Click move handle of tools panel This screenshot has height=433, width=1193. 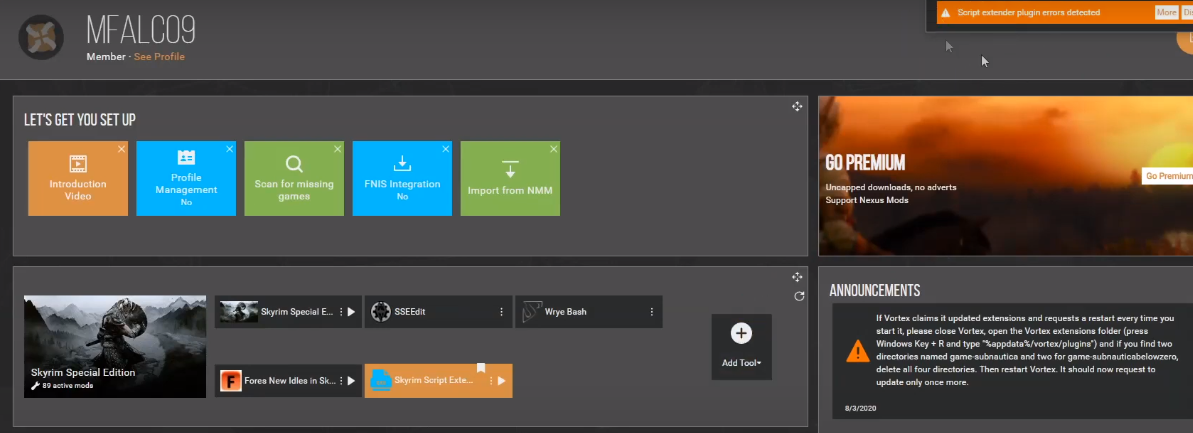click(797, 277)
